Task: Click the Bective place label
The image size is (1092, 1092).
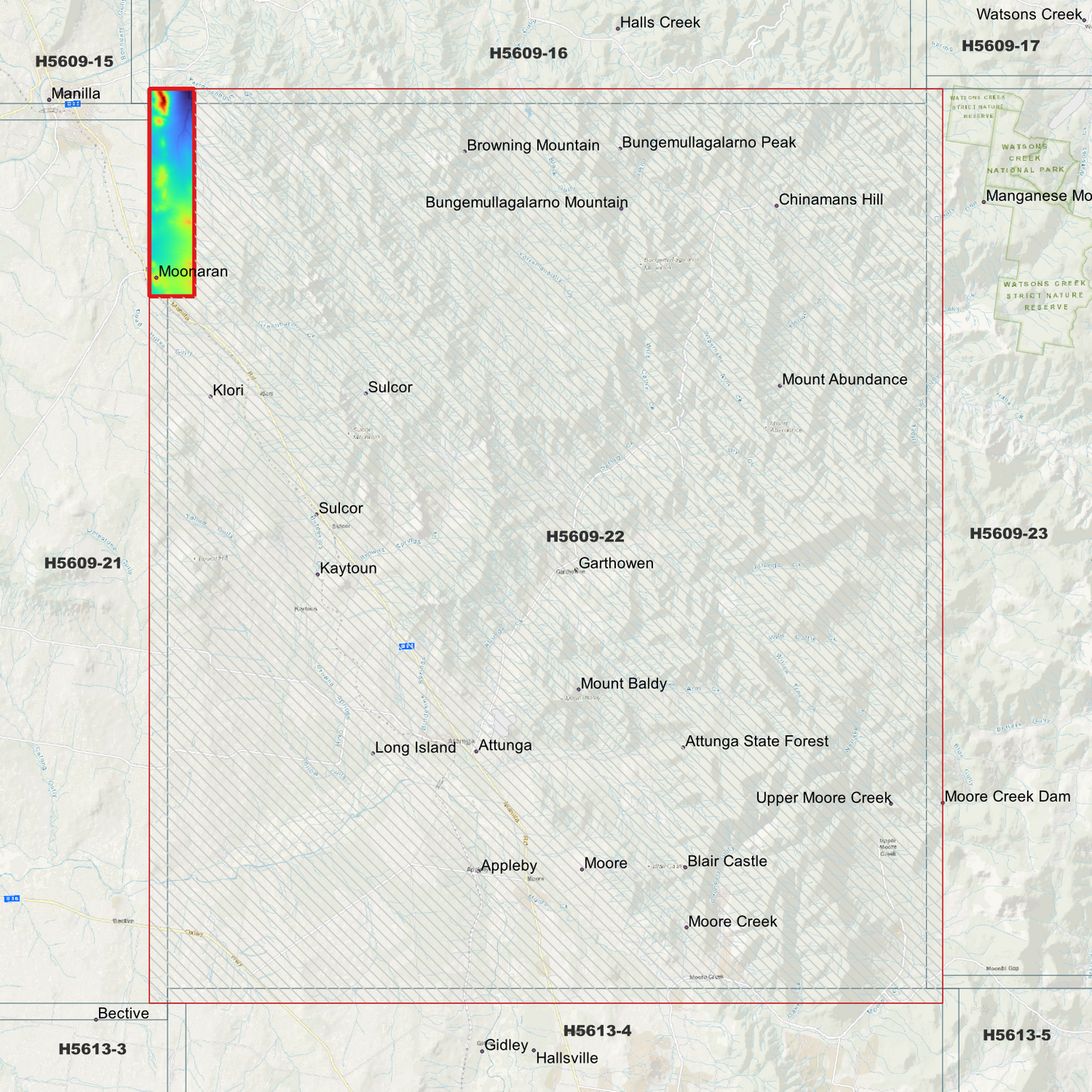Action: [x=123, y=1014]
